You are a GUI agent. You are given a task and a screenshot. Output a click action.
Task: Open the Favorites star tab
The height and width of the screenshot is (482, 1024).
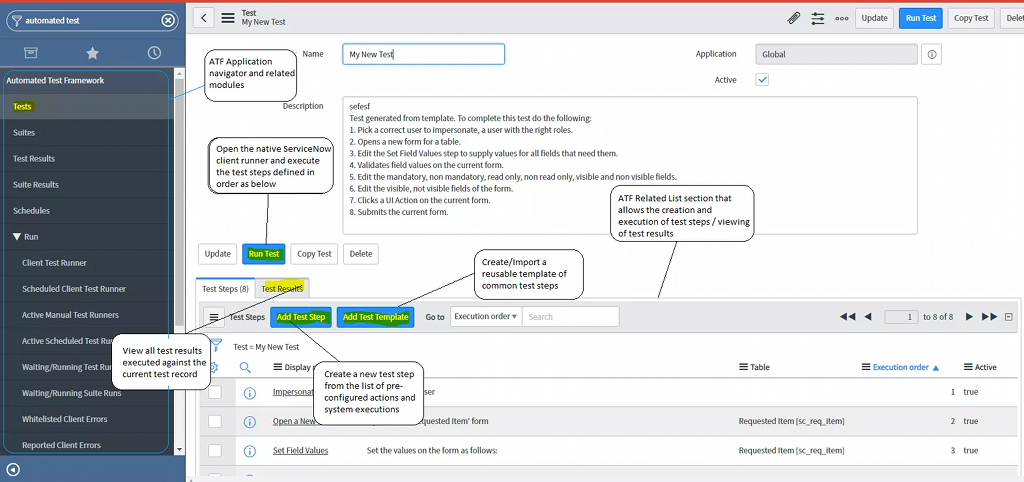click(93, 53)
